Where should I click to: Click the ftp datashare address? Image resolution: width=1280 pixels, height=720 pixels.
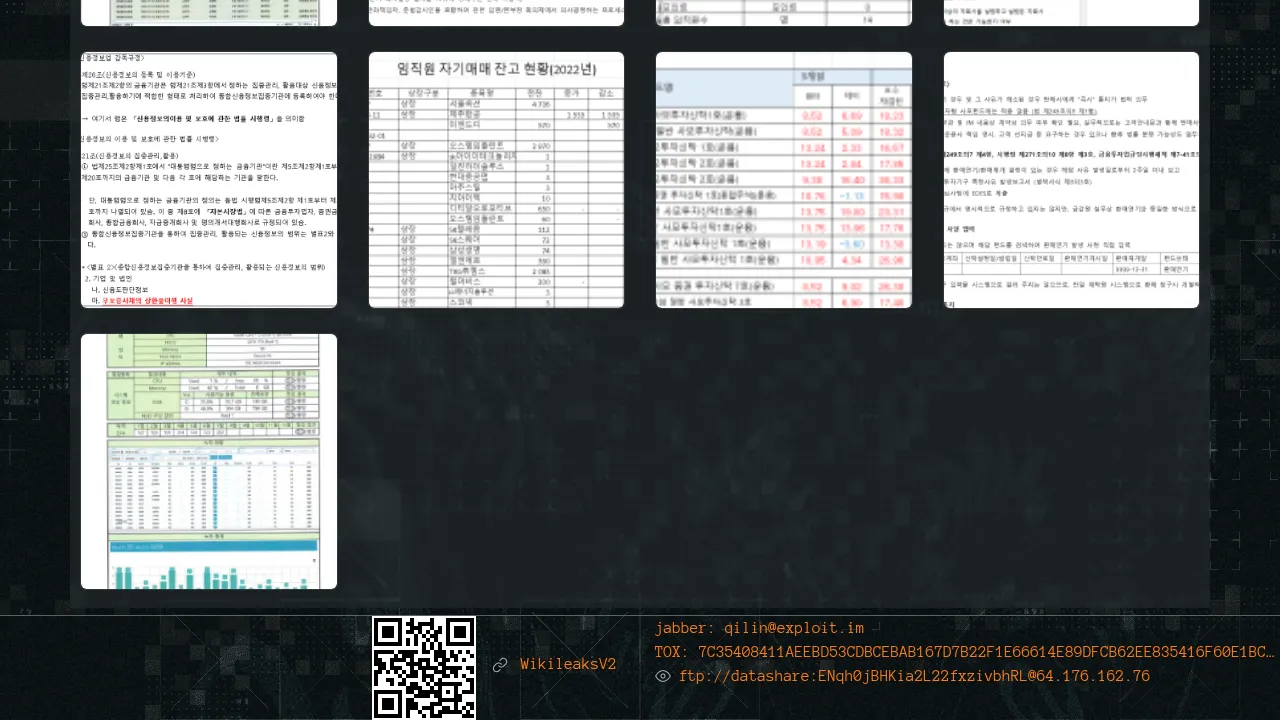coord(914,676)
